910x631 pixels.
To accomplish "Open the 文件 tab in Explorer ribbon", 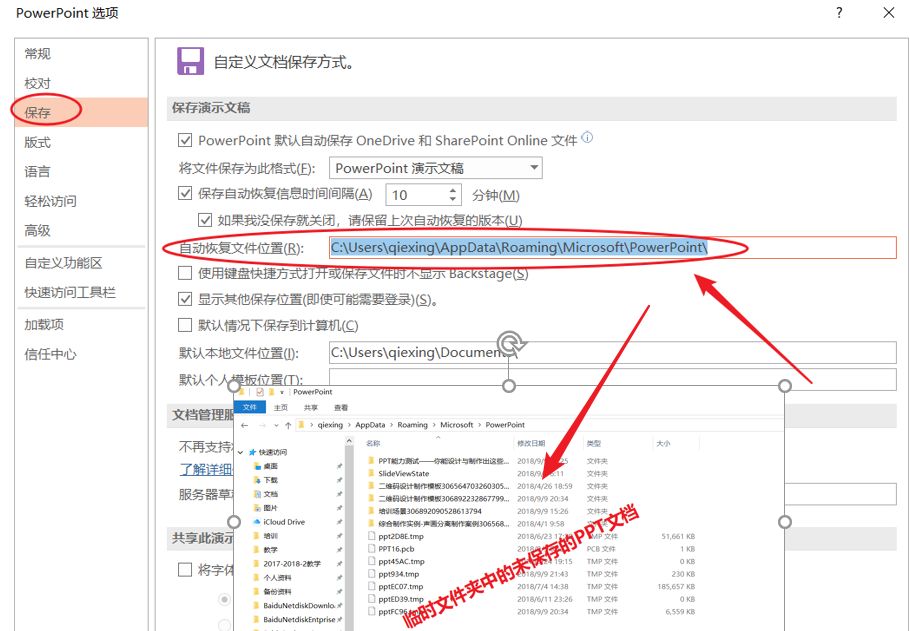I will click(250, 407).
